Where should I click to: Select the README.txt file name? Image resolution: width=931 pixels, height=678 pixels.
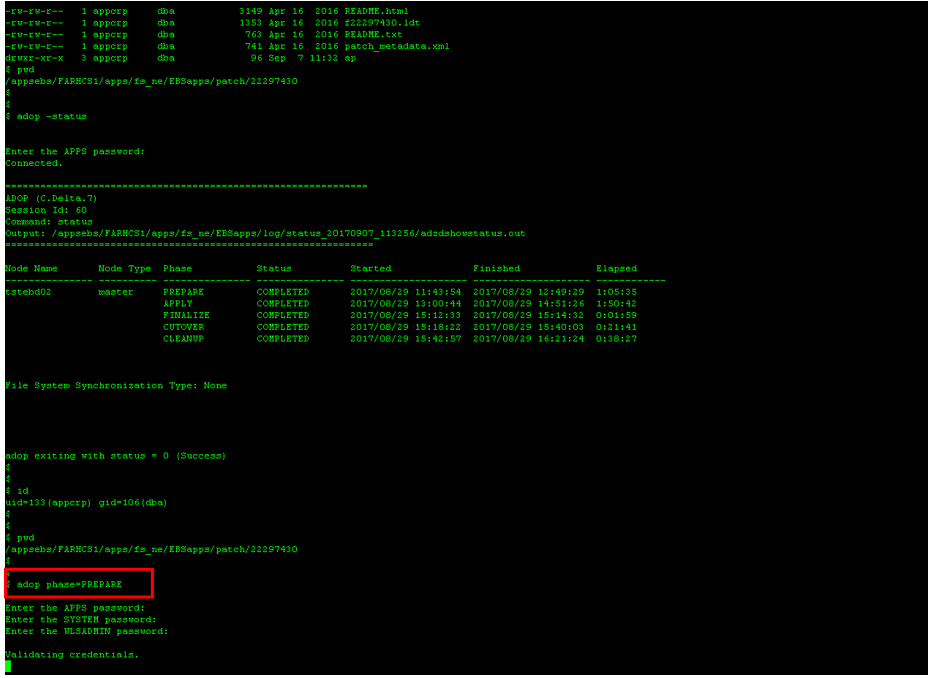click(x=373, y=34)
